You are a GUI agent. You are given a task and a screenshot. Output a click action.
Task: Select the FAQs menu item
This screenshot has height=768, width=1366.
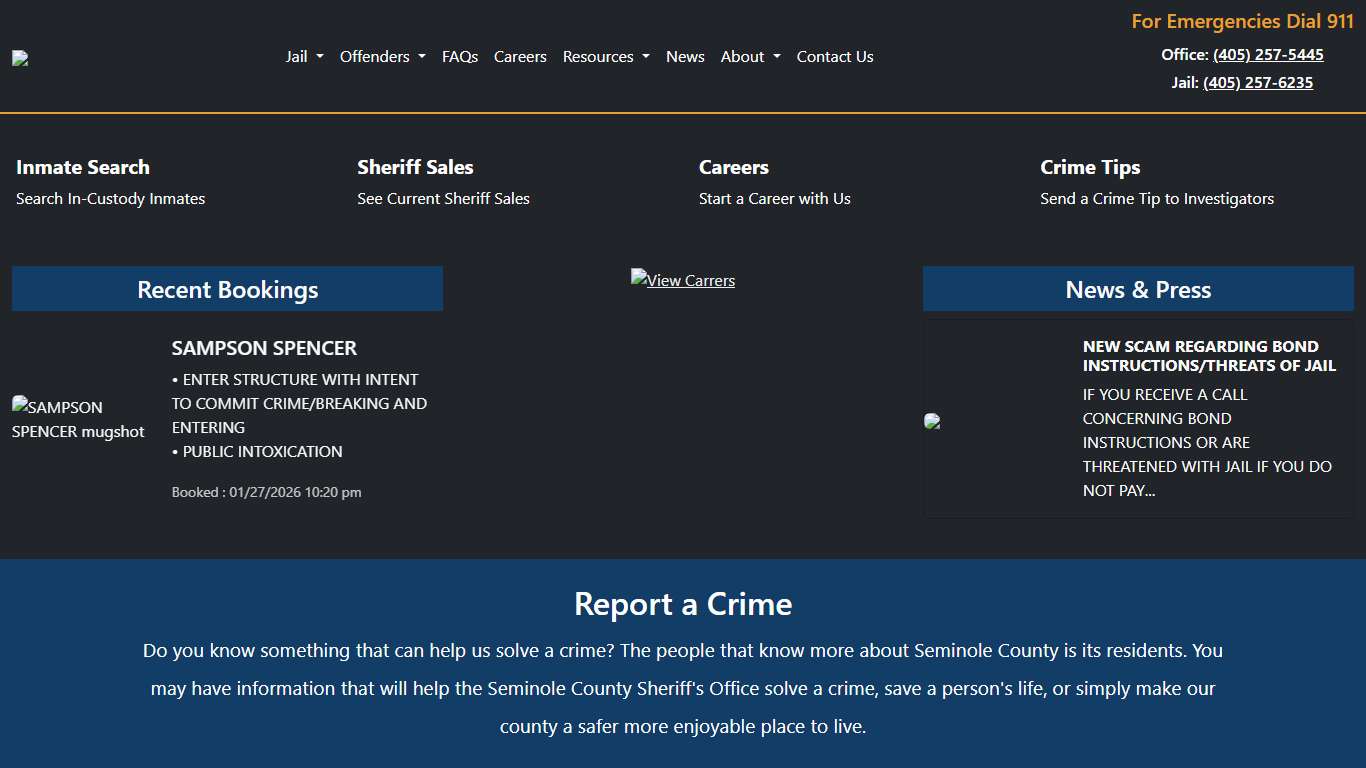point(460,57)
